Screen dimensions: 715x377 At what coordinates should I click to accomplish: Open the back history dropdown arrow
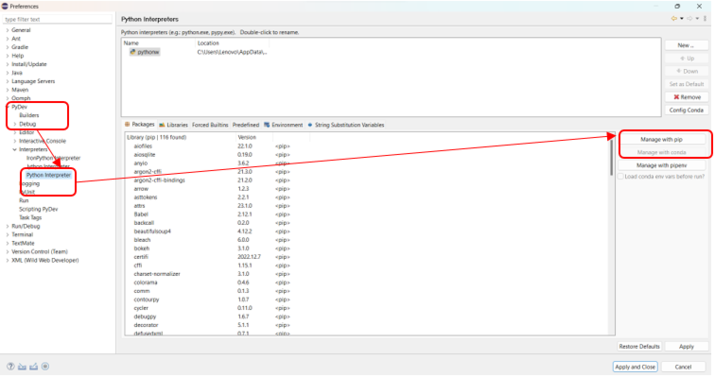(x=682, y=19)
